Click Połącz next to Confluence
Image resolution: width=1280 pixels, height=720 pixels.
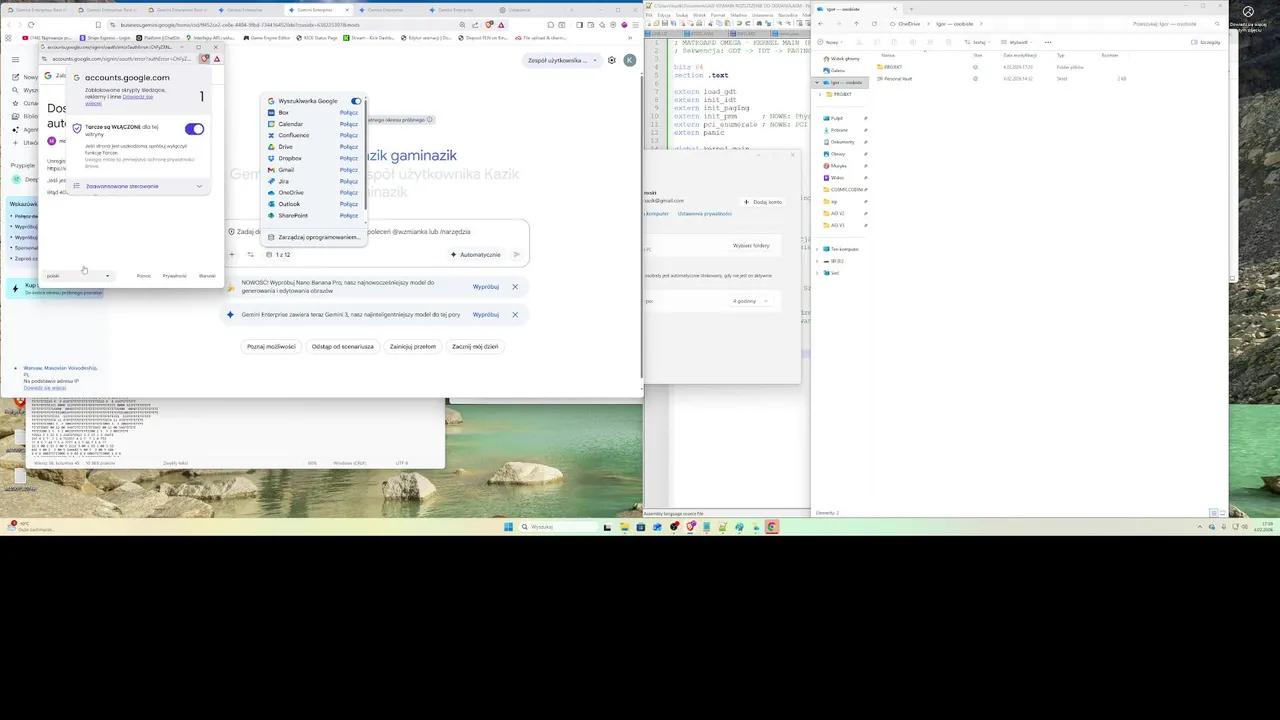click(349, 135)
